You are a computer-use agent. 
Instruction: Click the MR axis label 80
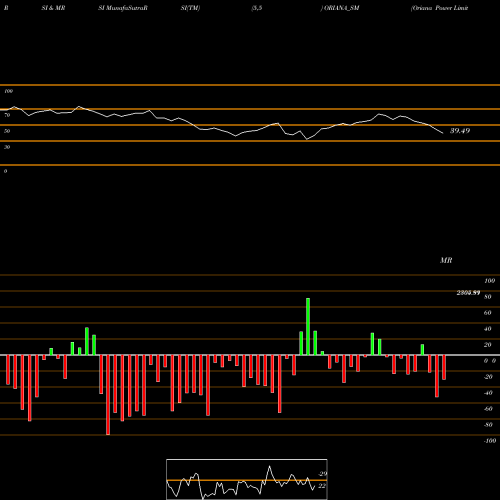pyautogui.click(x=488, y=297)
